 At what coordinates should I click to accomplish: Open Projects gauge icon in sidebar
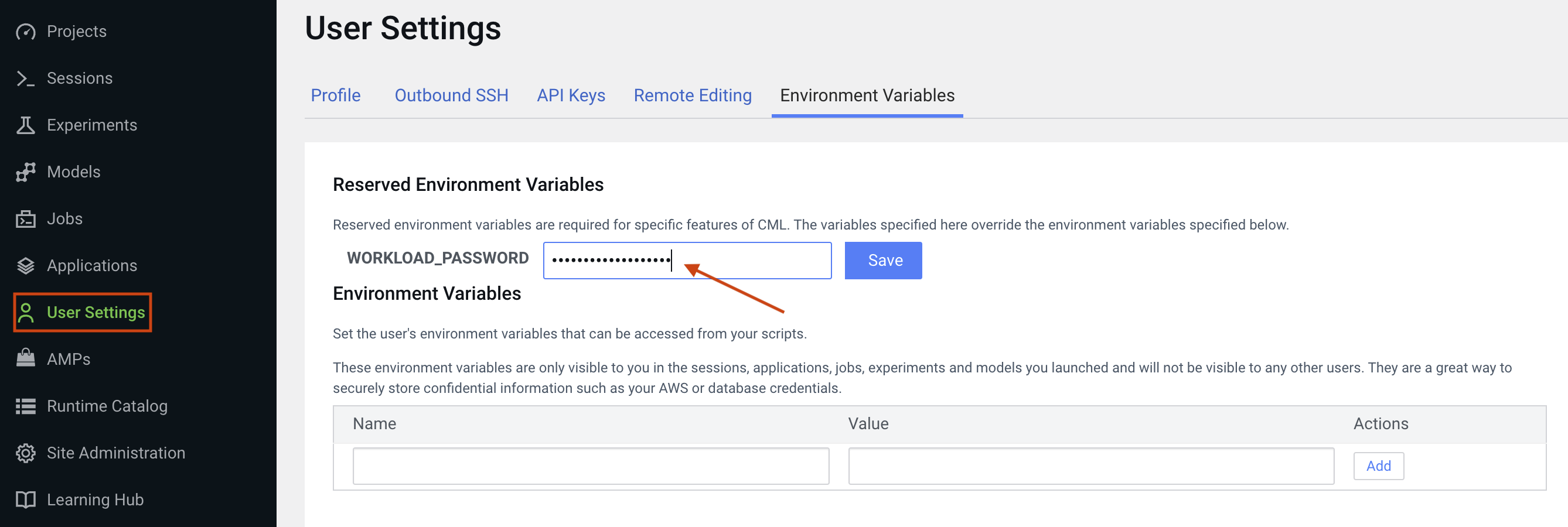pos(26,32)
